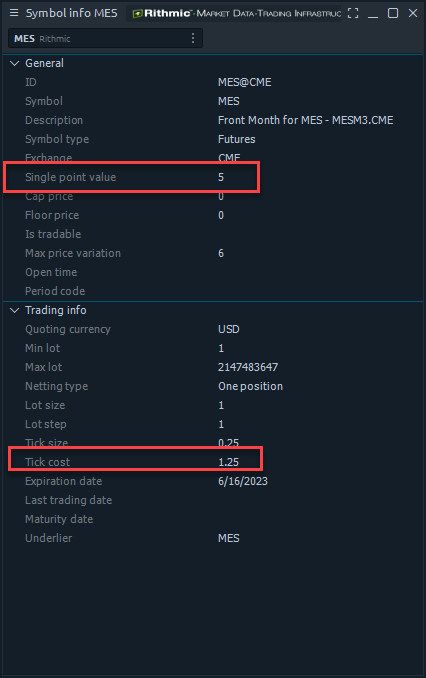Image resolution: width=426 pixels, height=678 pixels.
Task: Select the Tick cost row
Action: [213, 462]
